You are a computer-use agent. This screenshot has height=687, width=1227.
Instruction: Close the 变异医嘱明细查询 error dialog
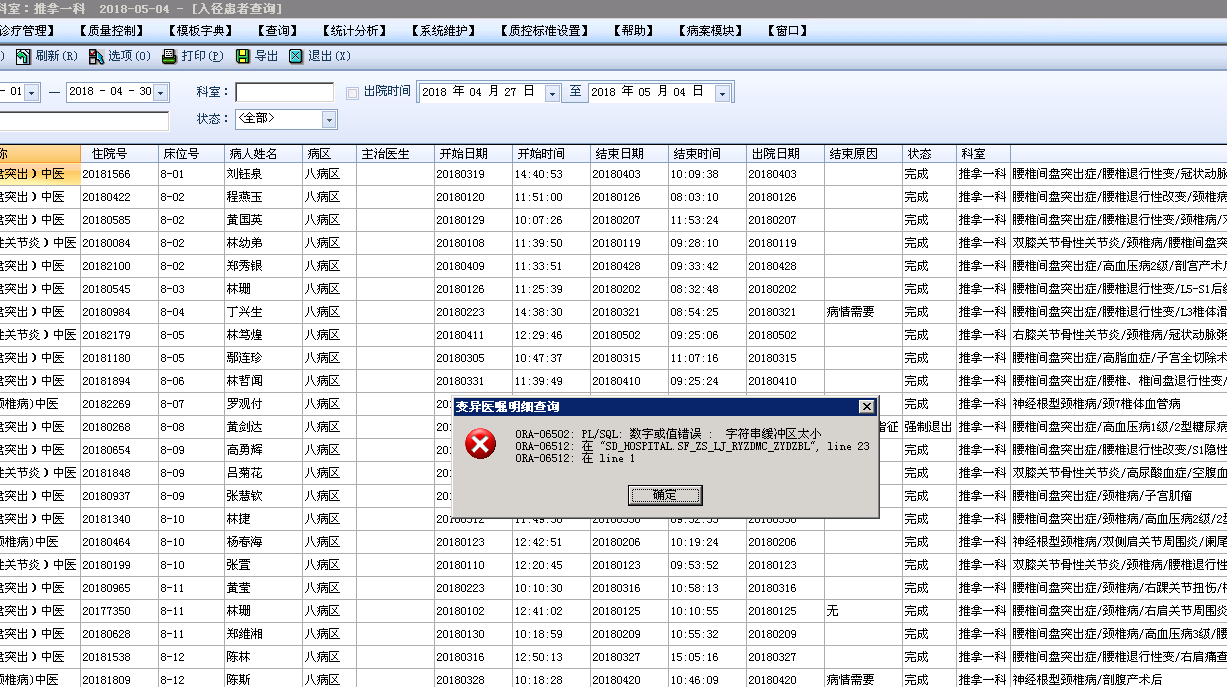click(866, 407)
